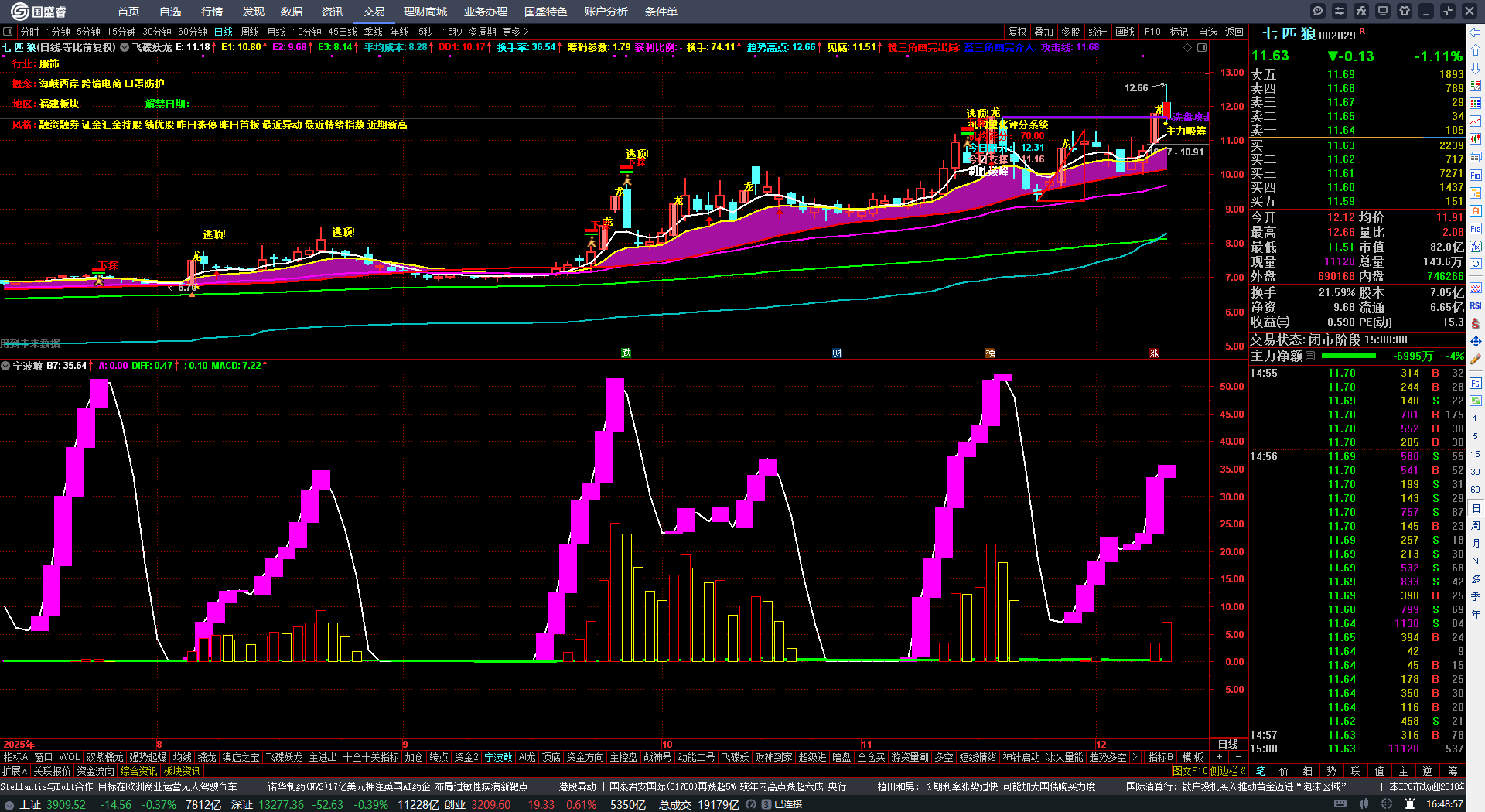This screenshot has height=812, width=1485.
Task: Switch chart period to 季线
Action: pos(374,32)
